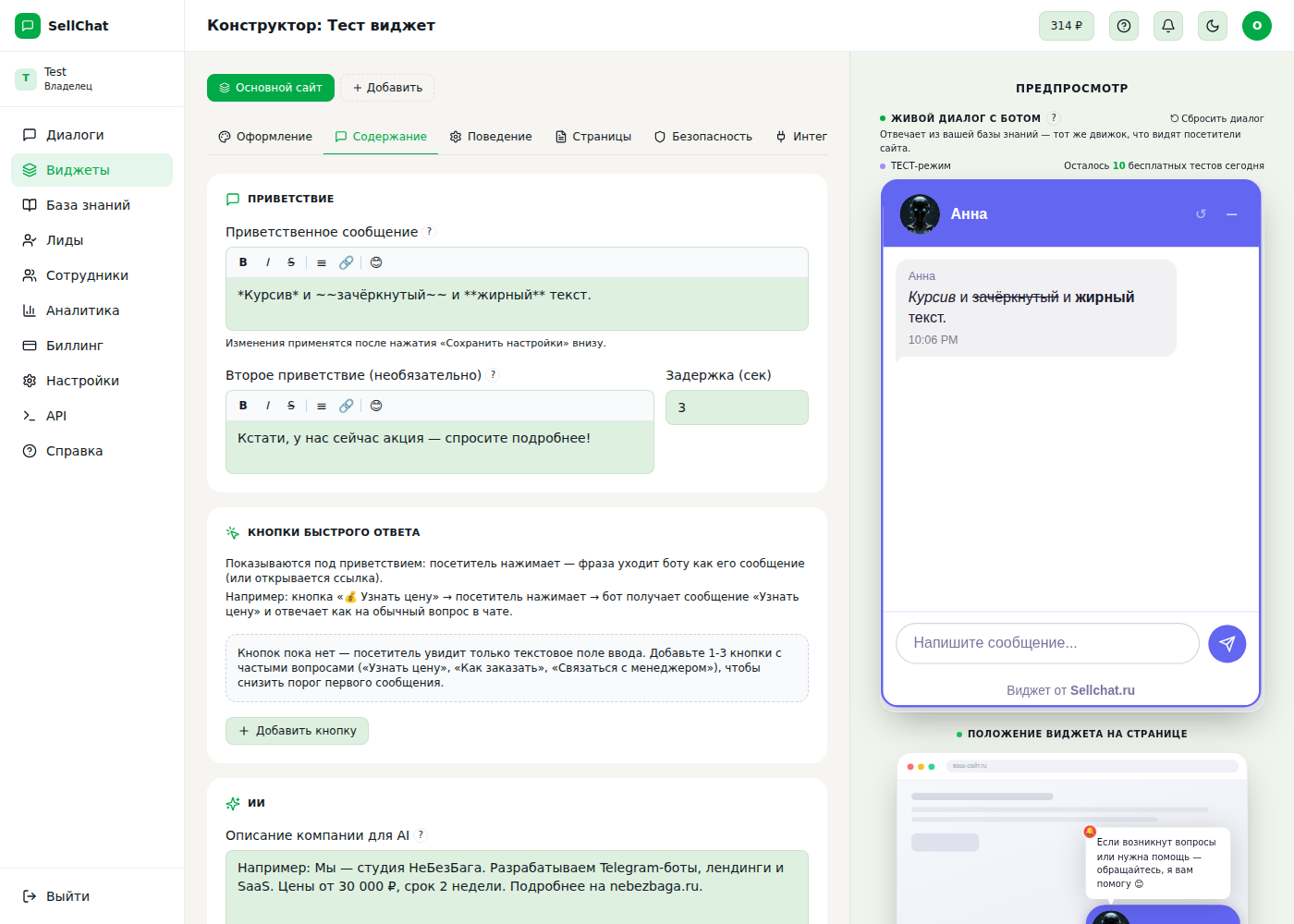
Task: Open the Sellchat.ru link in widget footer
Action: pyautogui.click(x=1103, y=690)
